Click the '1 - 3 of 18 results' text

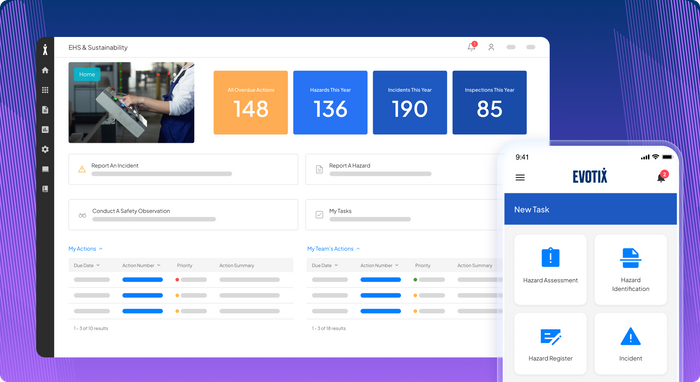pos(329,328)
